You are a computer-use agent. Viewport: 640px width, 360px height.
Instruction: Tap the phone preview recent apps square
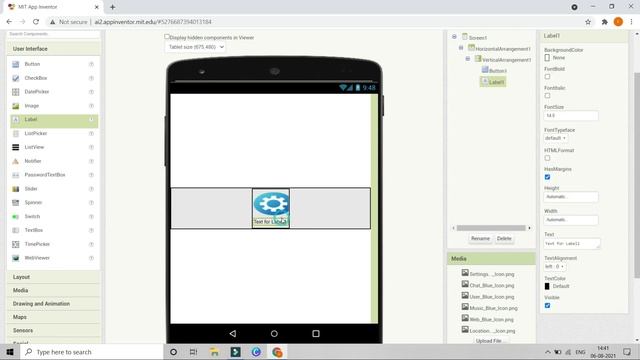[x=316, y=333]
